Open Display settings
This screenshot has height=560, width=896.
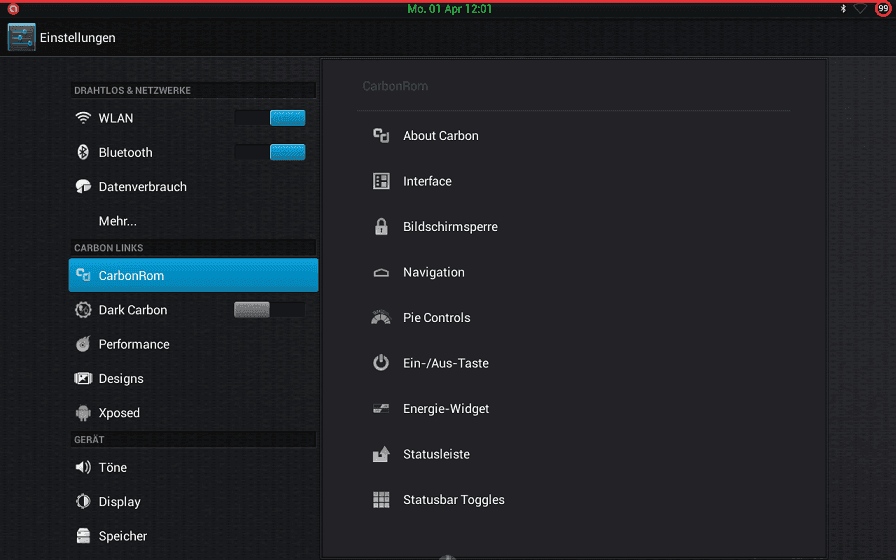(x=193, y=502)
